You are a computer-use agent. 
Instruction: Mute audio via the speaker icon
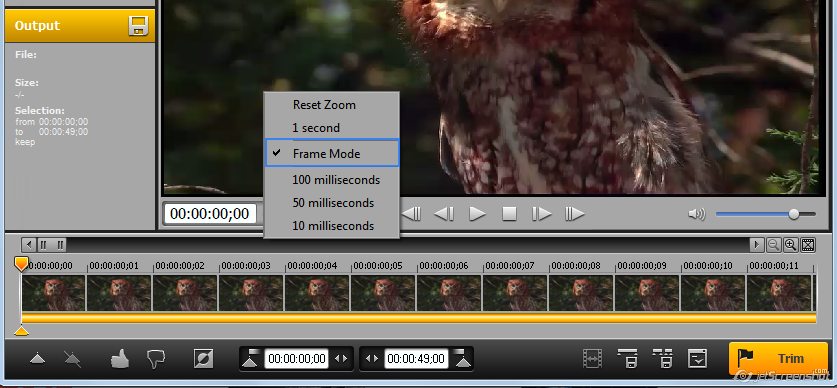(697, 214)
